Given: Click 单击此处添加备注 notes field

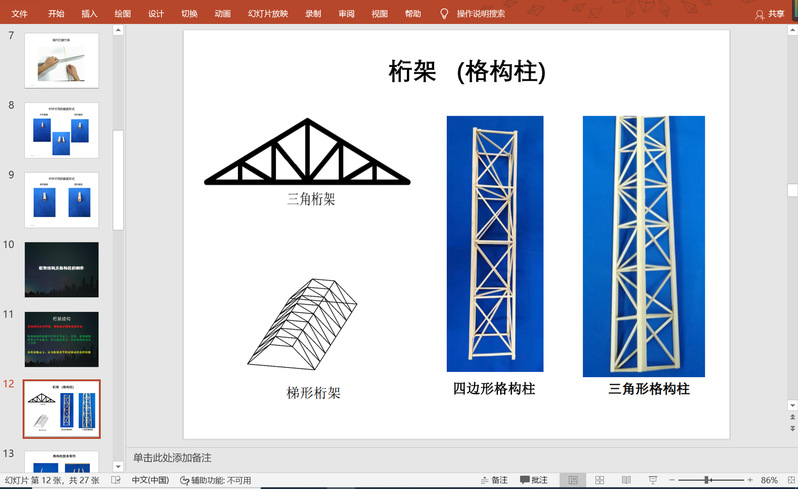Looking at the screenshot, I should click(172, 457).
